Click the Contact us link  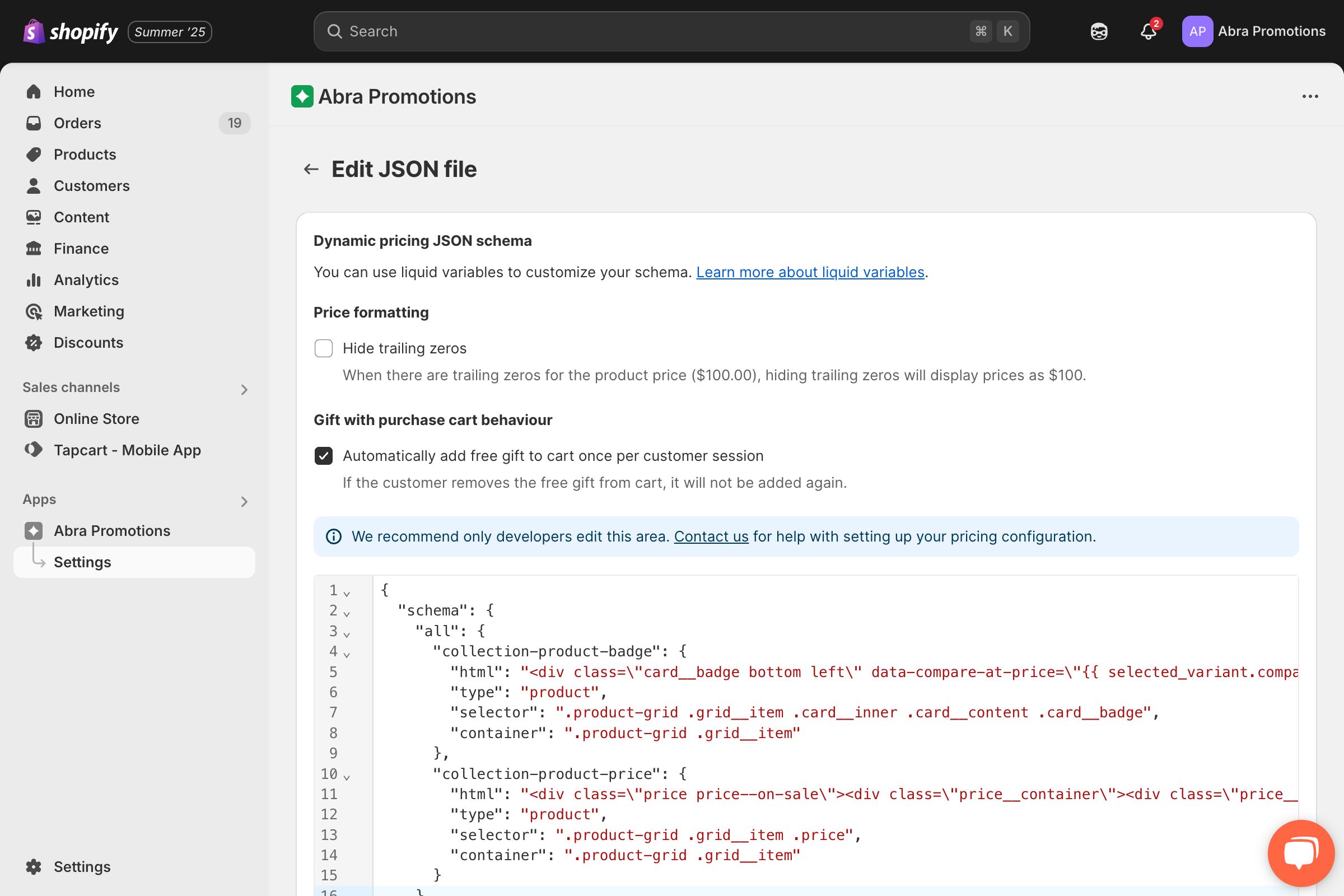click(x=711, y=536)
